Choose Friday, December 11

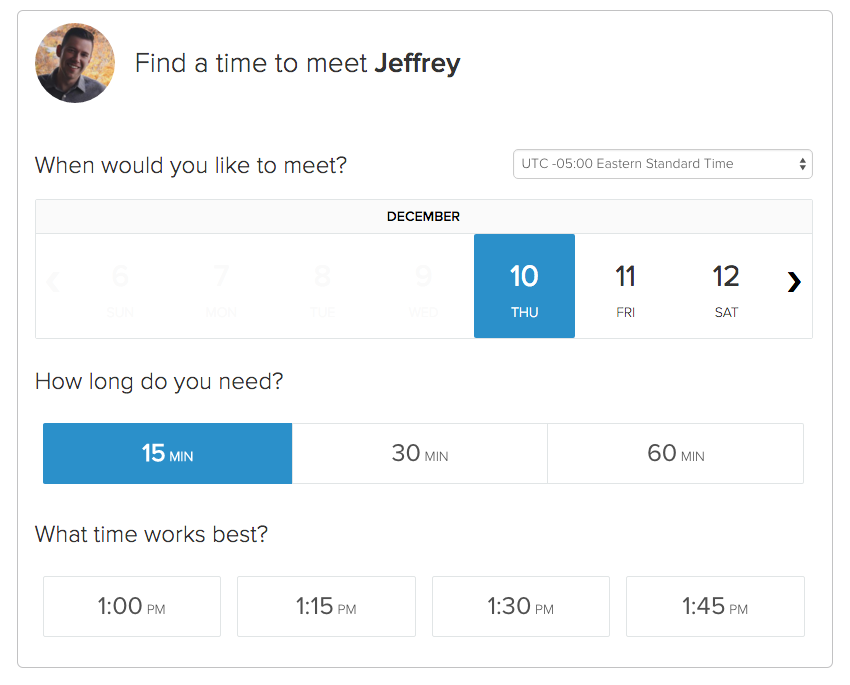coord(625,286)
